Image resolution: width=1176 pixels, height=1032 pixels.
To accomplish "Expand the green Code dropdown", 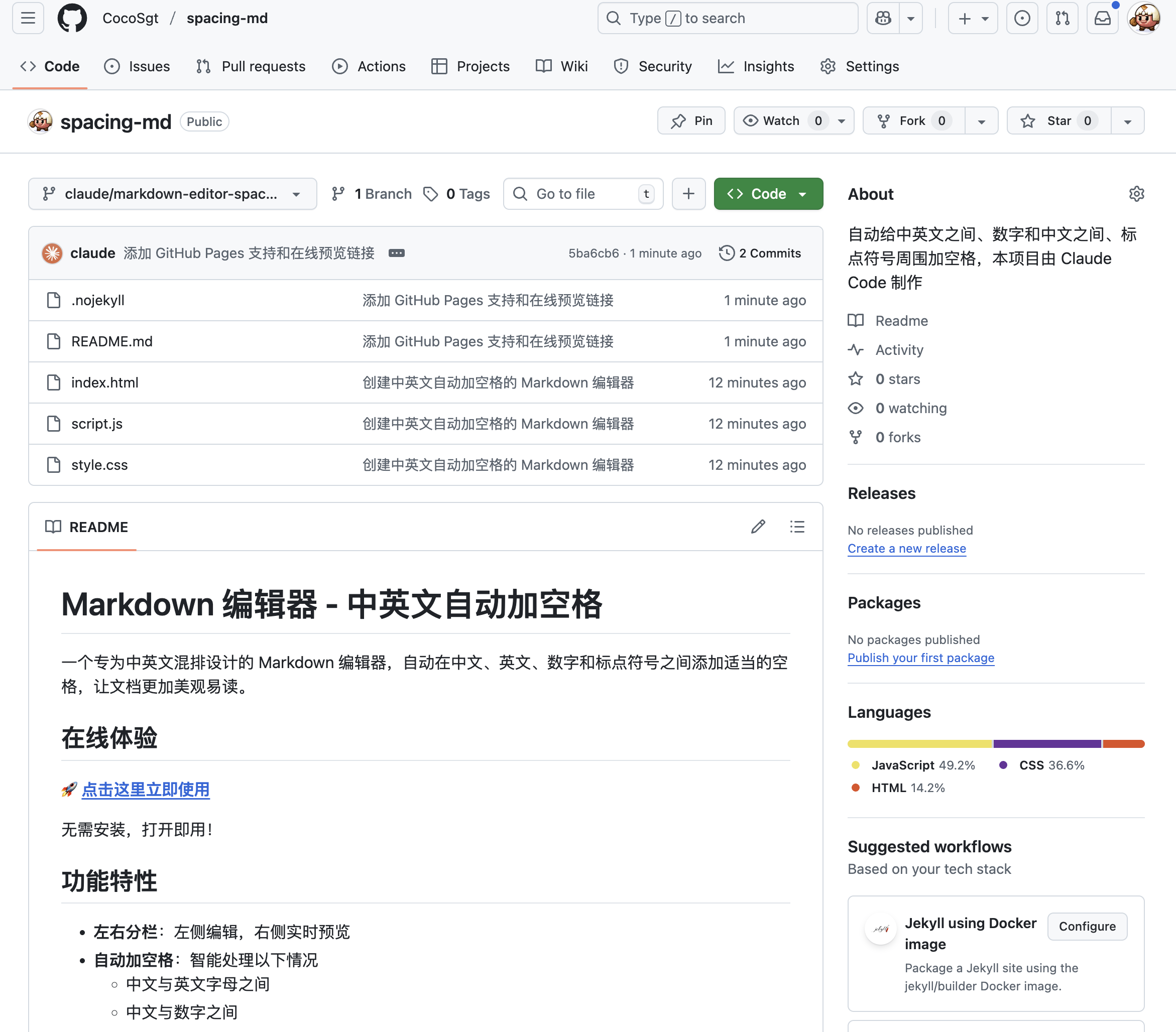I will point(767,194).
